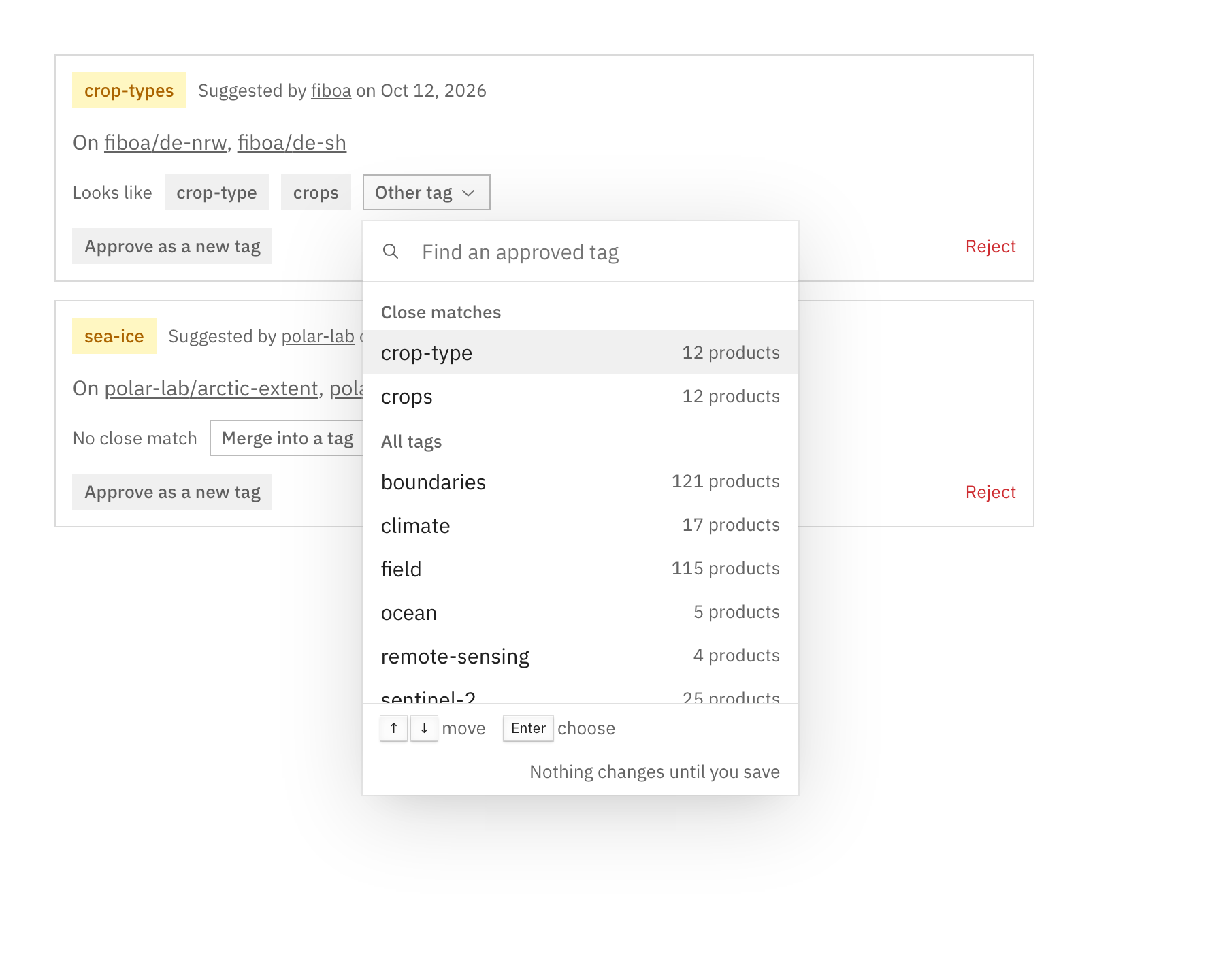Select the remote-sensing tag option
Viewport: 1225px width, 980px height.
tap(581, 656)
